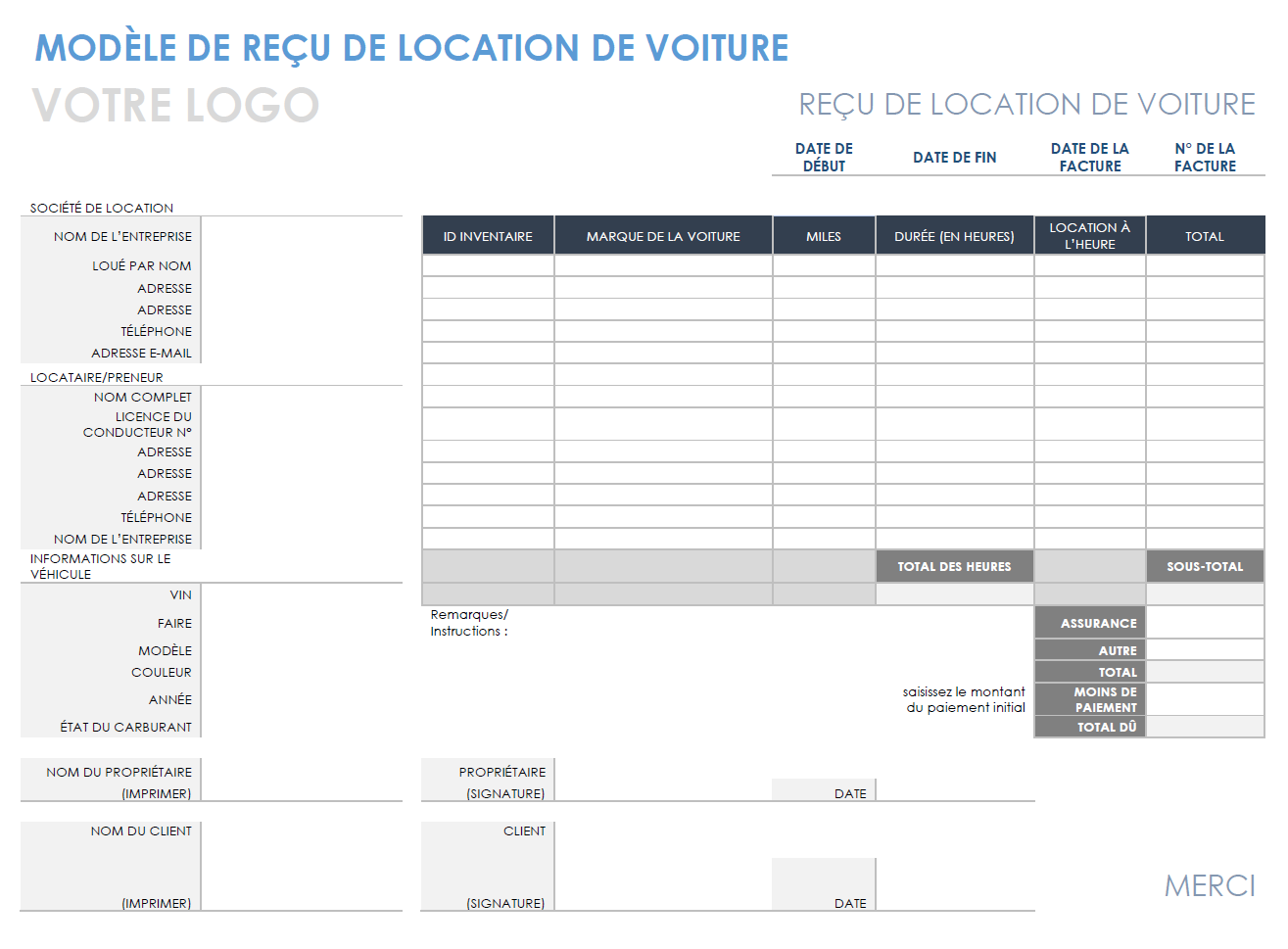The image size is (1288, 949).
Task: Click the MARQUE DE LA VOITURE column header
Action: [x=663, y=236]
